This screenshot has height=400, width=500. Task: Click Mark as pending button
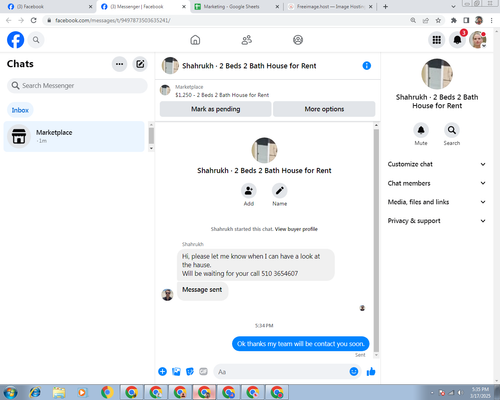(215, 109)
